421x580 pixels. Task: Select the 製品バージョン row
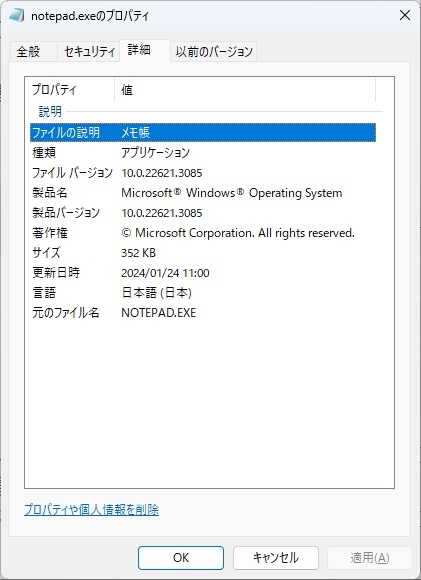[203, 213]
